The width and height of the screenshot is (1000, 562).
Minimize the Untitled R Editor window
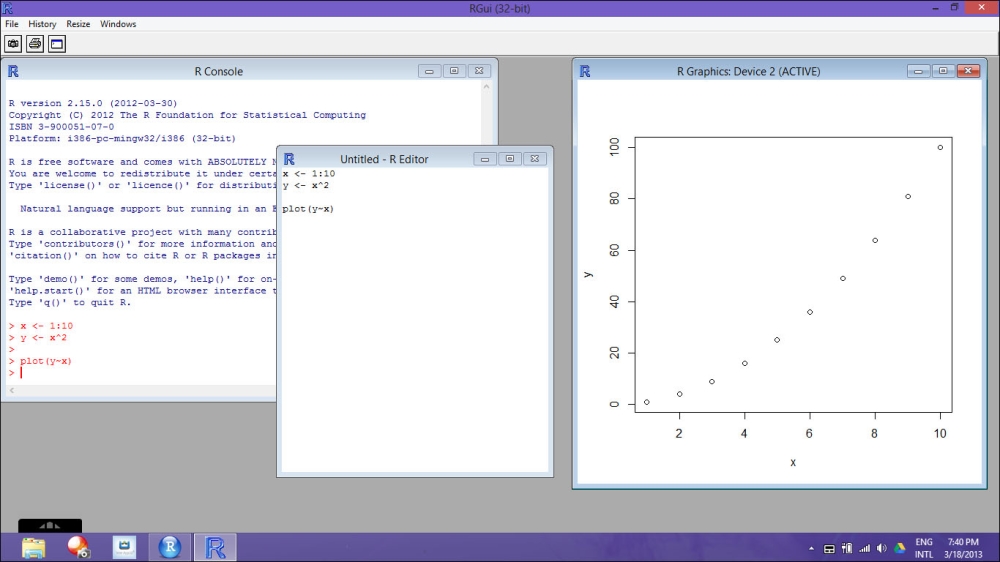coord(485,159)
